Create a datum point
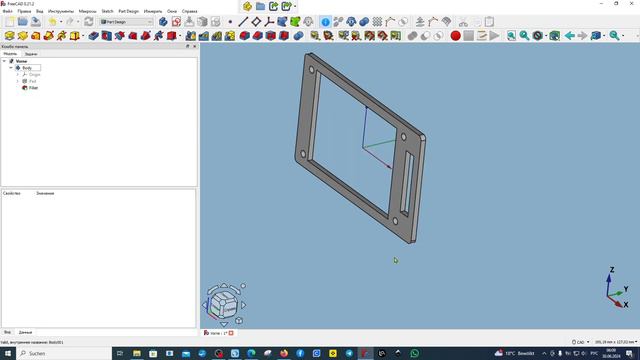640x360 pixels. 230,22
